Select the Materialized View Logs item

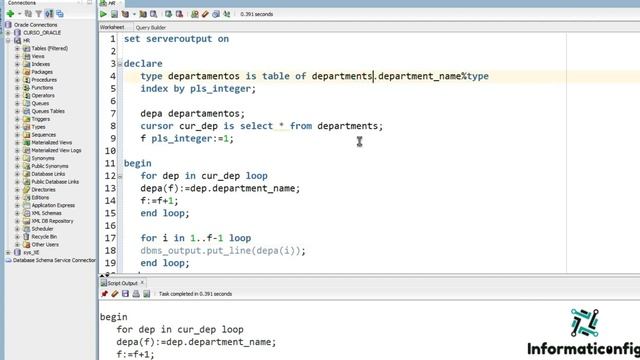(56, 150)
